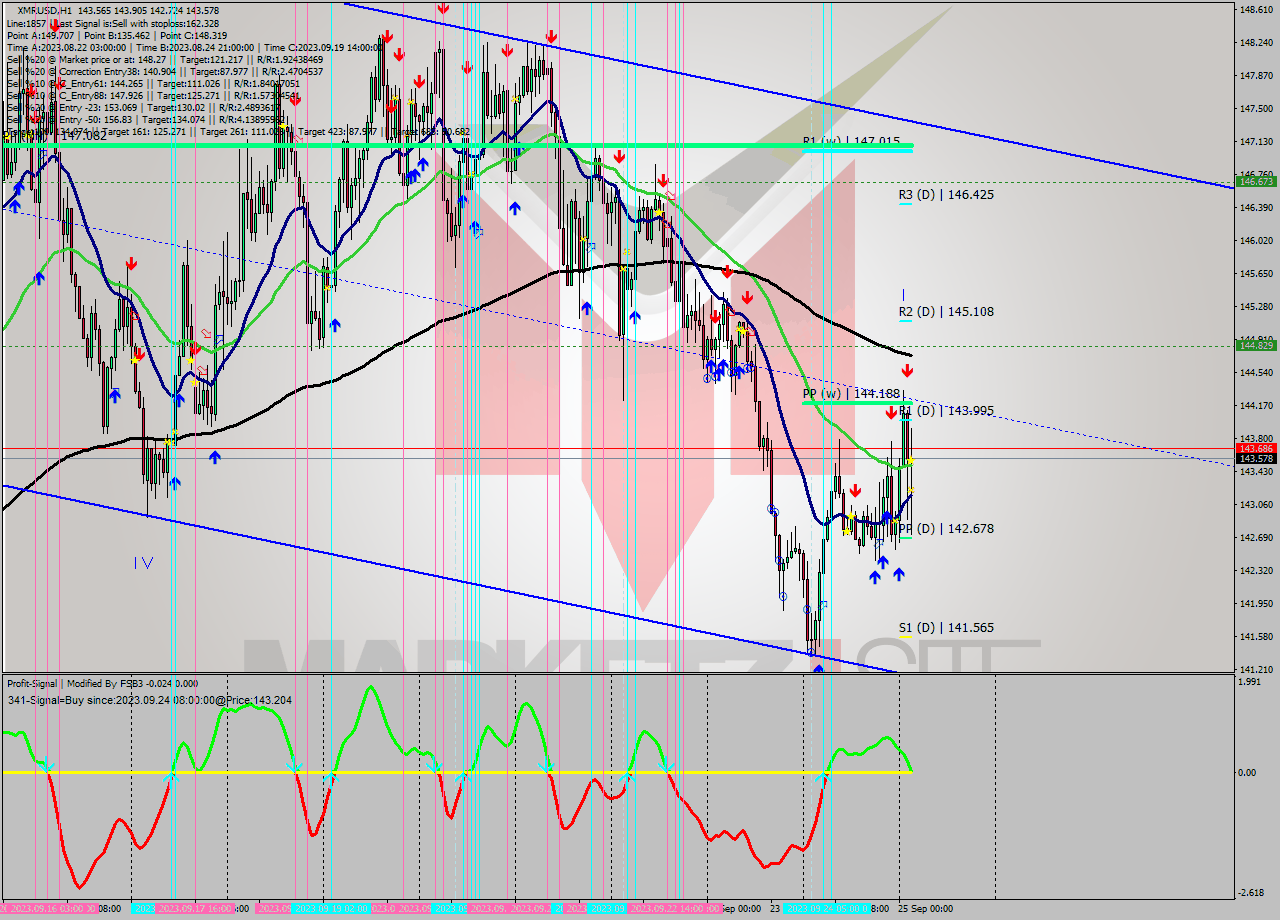Select the R1 (D) | 143.995 label
This screenshot has height=920, width=1280.
click(x=946, y=411)
